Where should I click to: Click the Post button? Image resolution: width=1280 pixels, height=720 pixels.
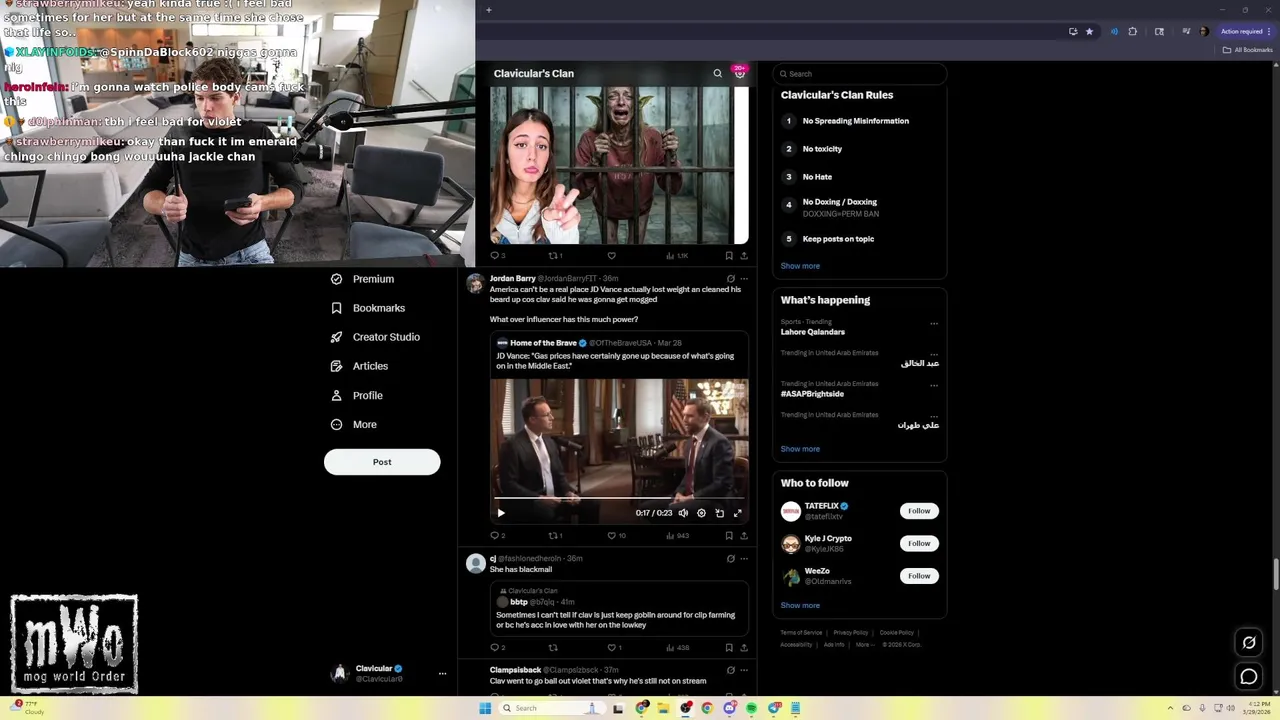(x=382, y=462)
